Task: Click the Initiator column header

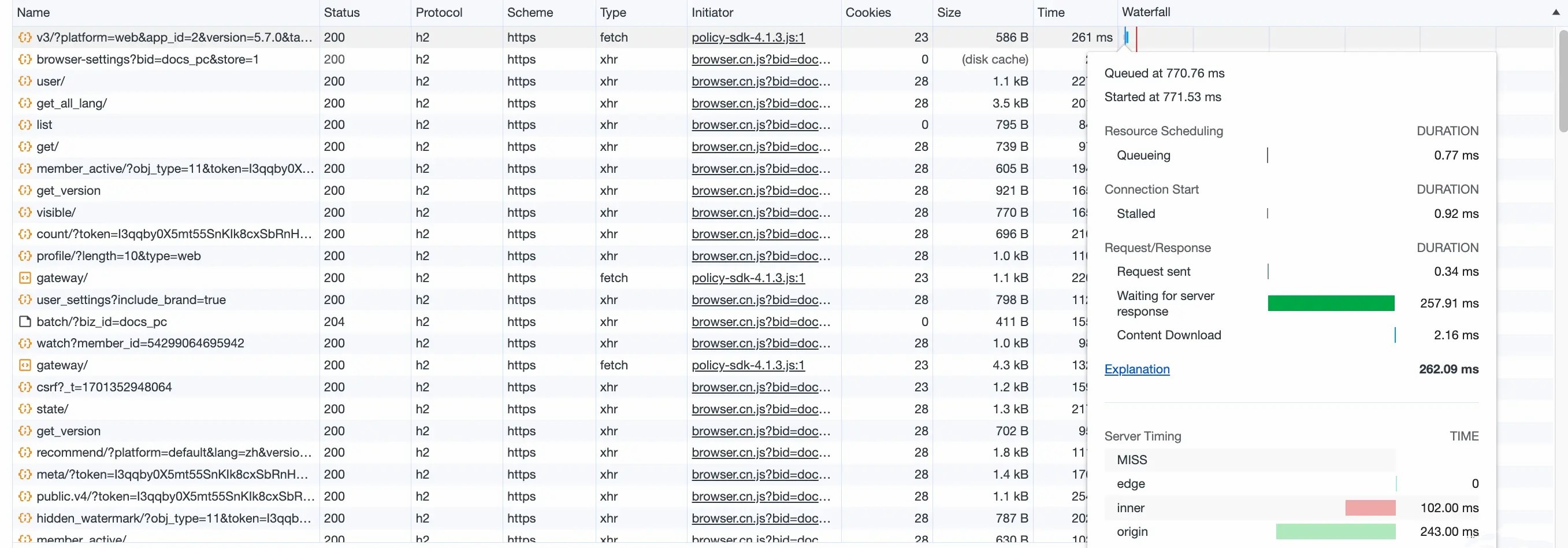Action: coord(712,12)
